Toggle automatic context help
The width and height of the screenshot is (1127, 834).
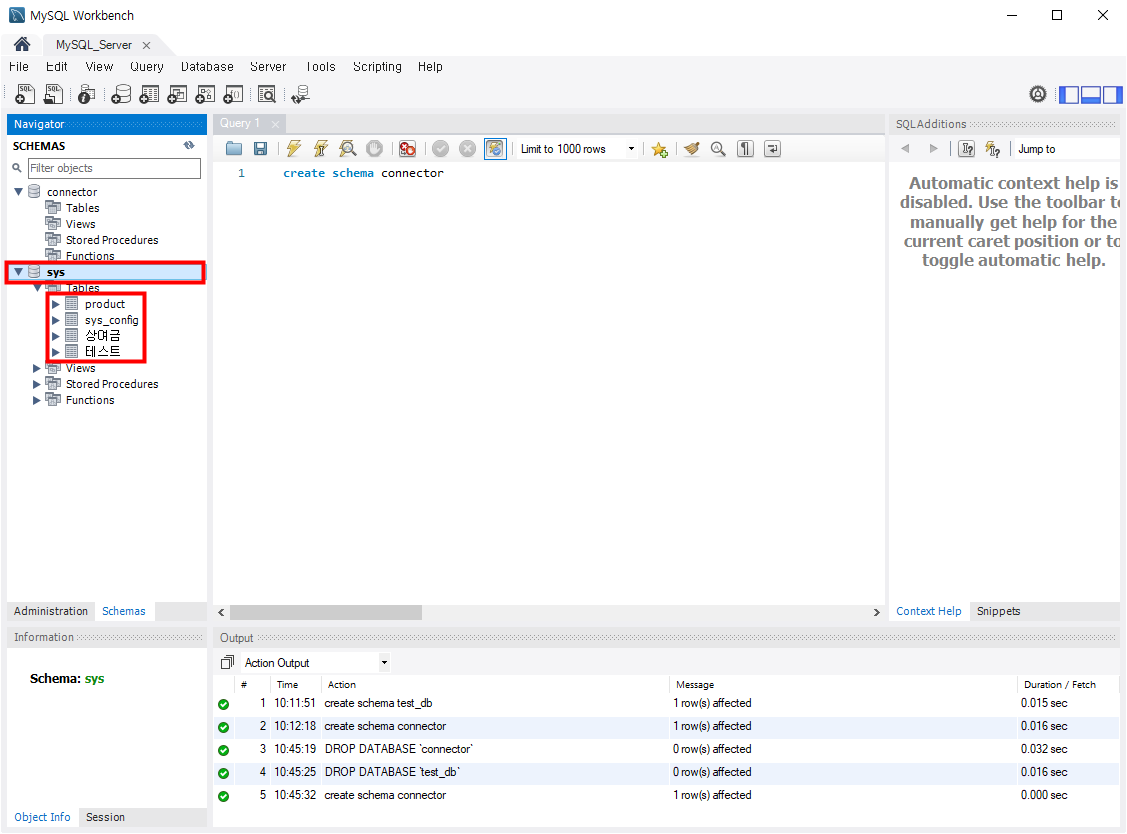993,149
